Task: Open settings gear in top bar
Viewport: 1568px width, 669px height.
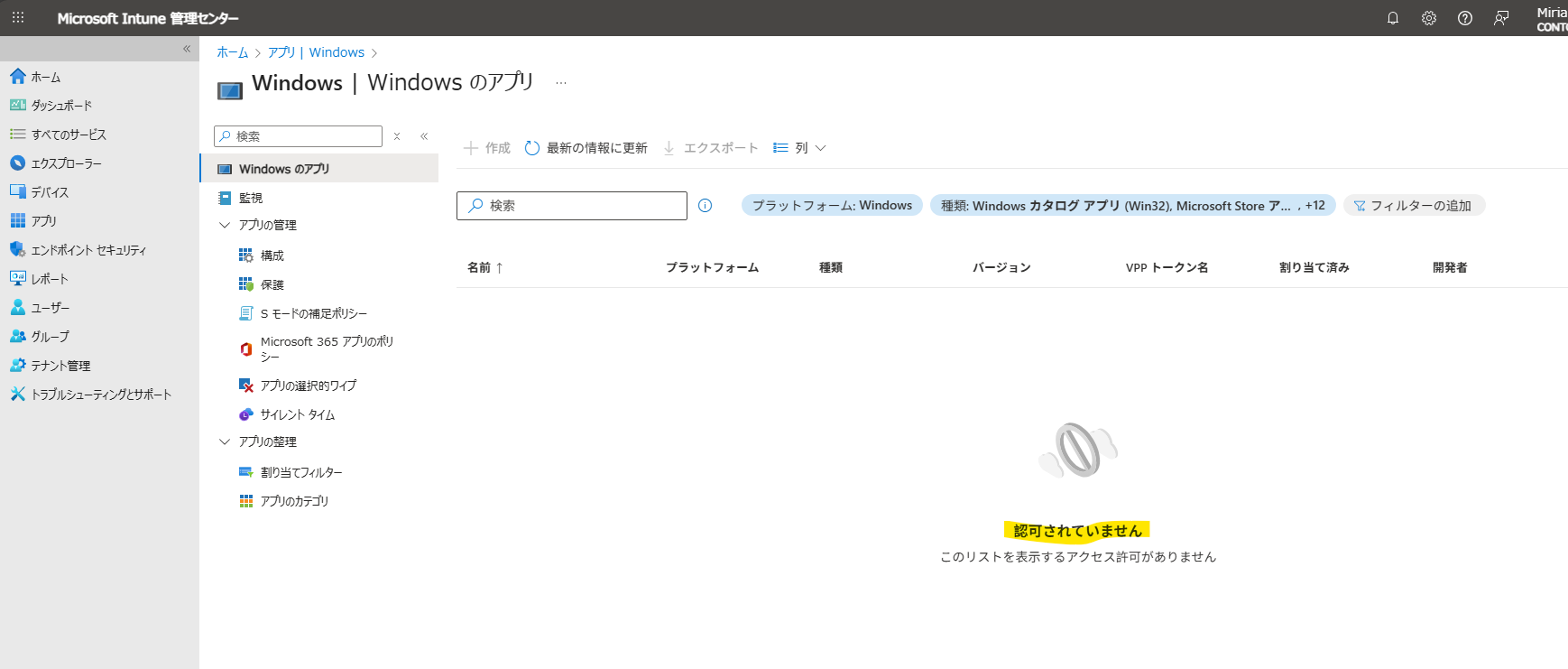Action: [1429, 18]
